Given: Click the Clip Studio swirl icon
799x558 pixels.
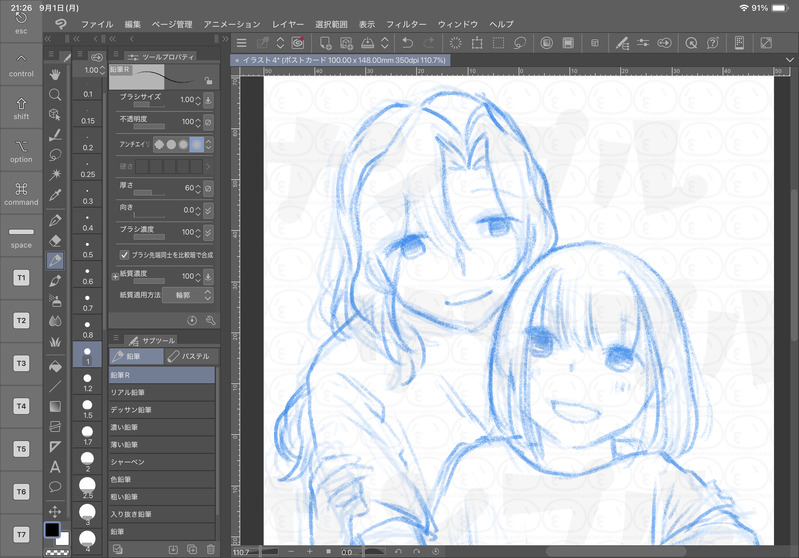Looking at the screenshot, I should tap(61, 24).
